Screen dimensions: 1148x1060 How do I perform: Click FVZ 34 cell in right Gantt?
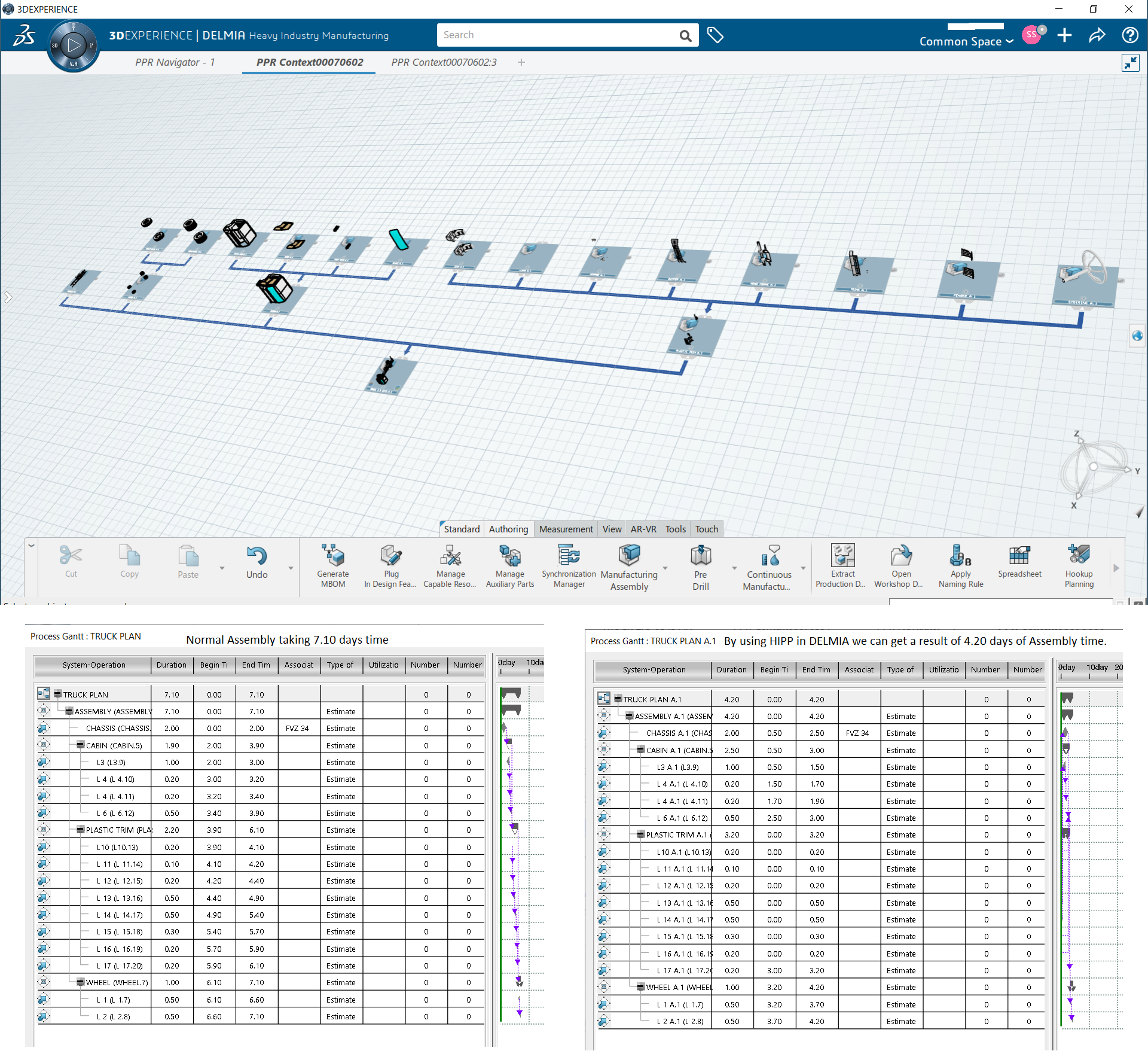coord(859,733)
